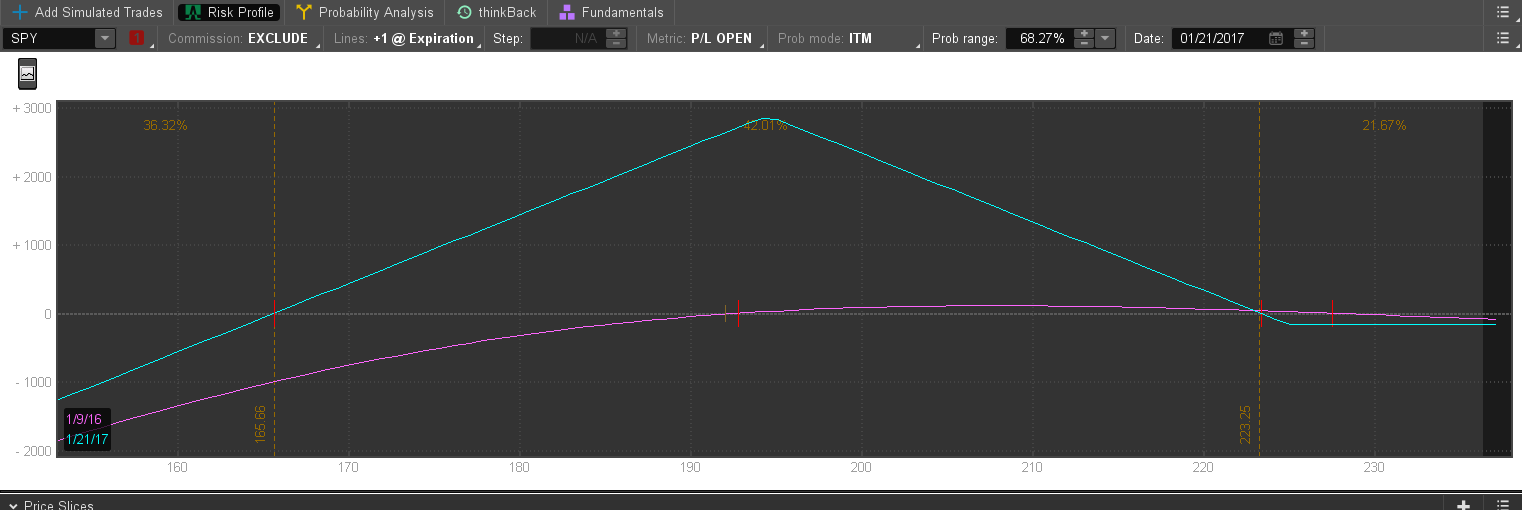Expand the SPY symbol dropdown arrow
This screenshot has width=1522, height=510.
(105, 38)
